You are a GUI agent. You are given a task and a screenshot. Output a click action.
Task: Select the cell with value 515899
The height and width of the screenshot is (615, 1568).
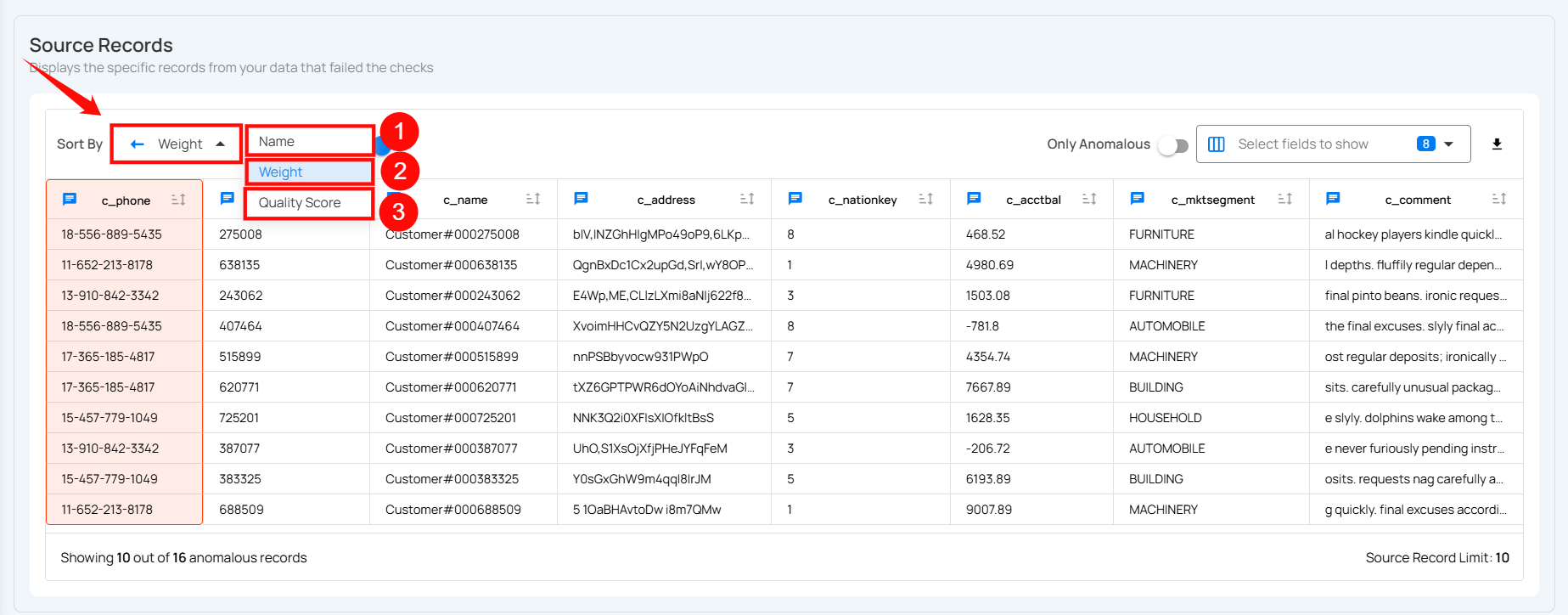[x=287, y=357]
